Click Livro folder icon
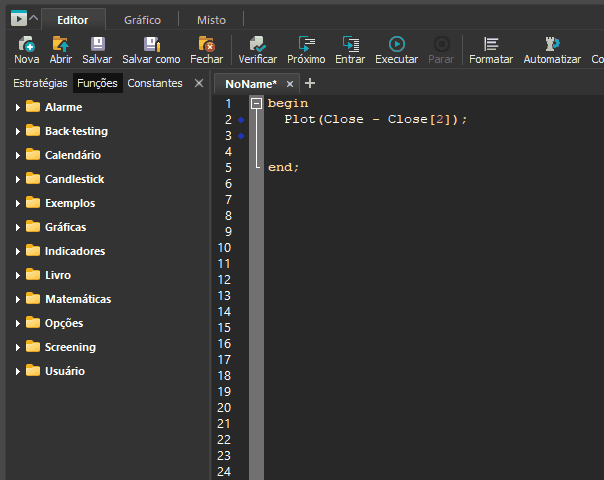The width and height of the screenshot is (604, 480). pos(33,274)
